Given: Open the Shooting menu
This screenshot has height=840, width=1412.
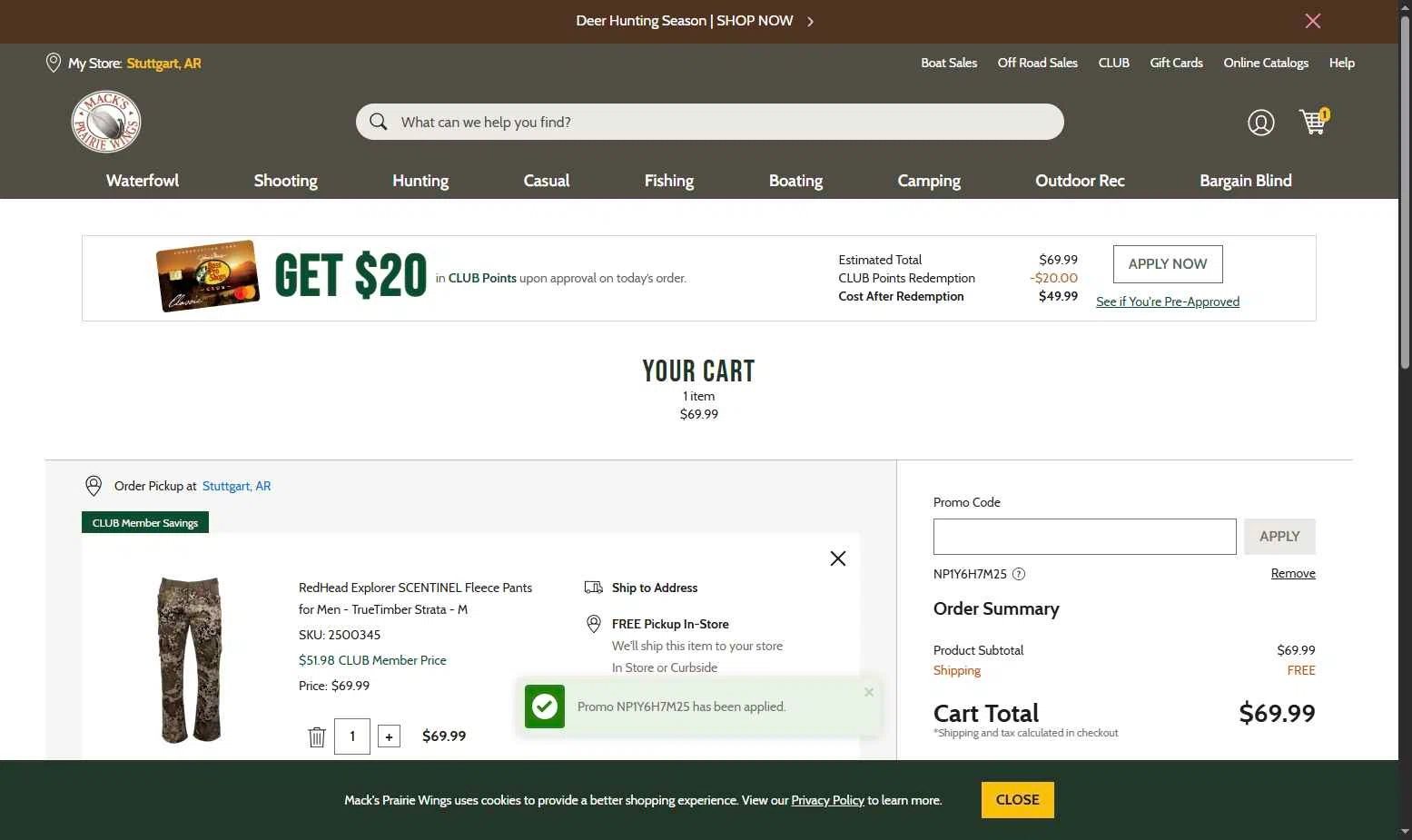Looking at the screenshot, I should click(x=286, y=181).
